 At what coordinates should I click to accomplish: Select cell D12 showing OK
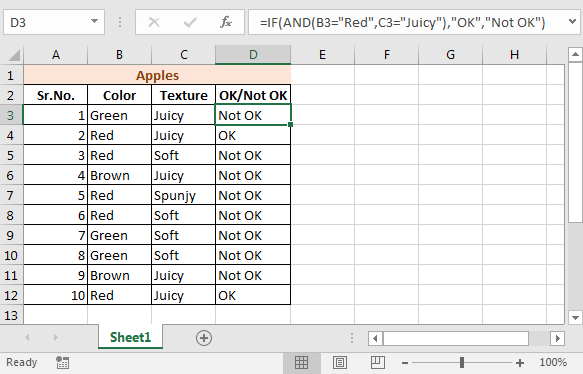(x=253, y=296)
